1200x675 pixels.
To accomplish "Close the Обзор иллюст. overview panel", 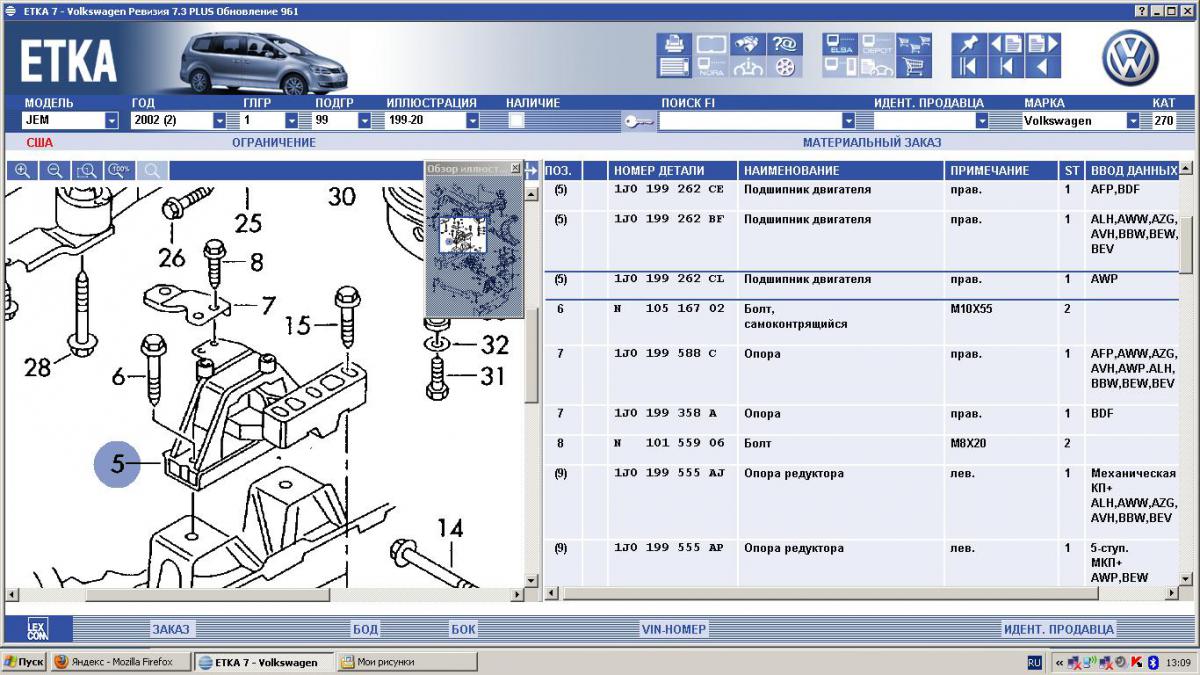I will (515, 168).
